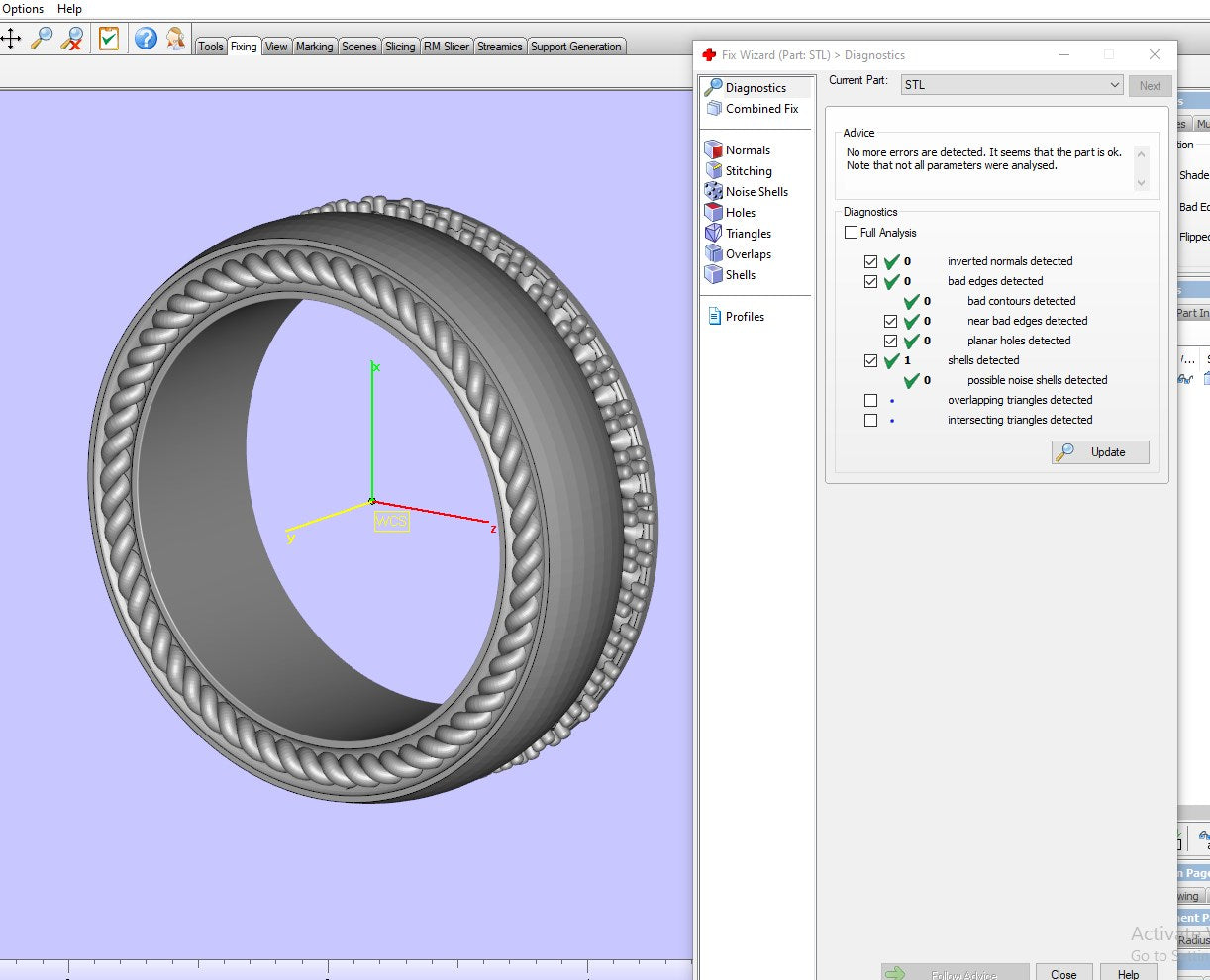The height and width of the screenshot is (980, 1210).
Task: Click the magnifier zoom tool icon
Action: pos(42,39)
